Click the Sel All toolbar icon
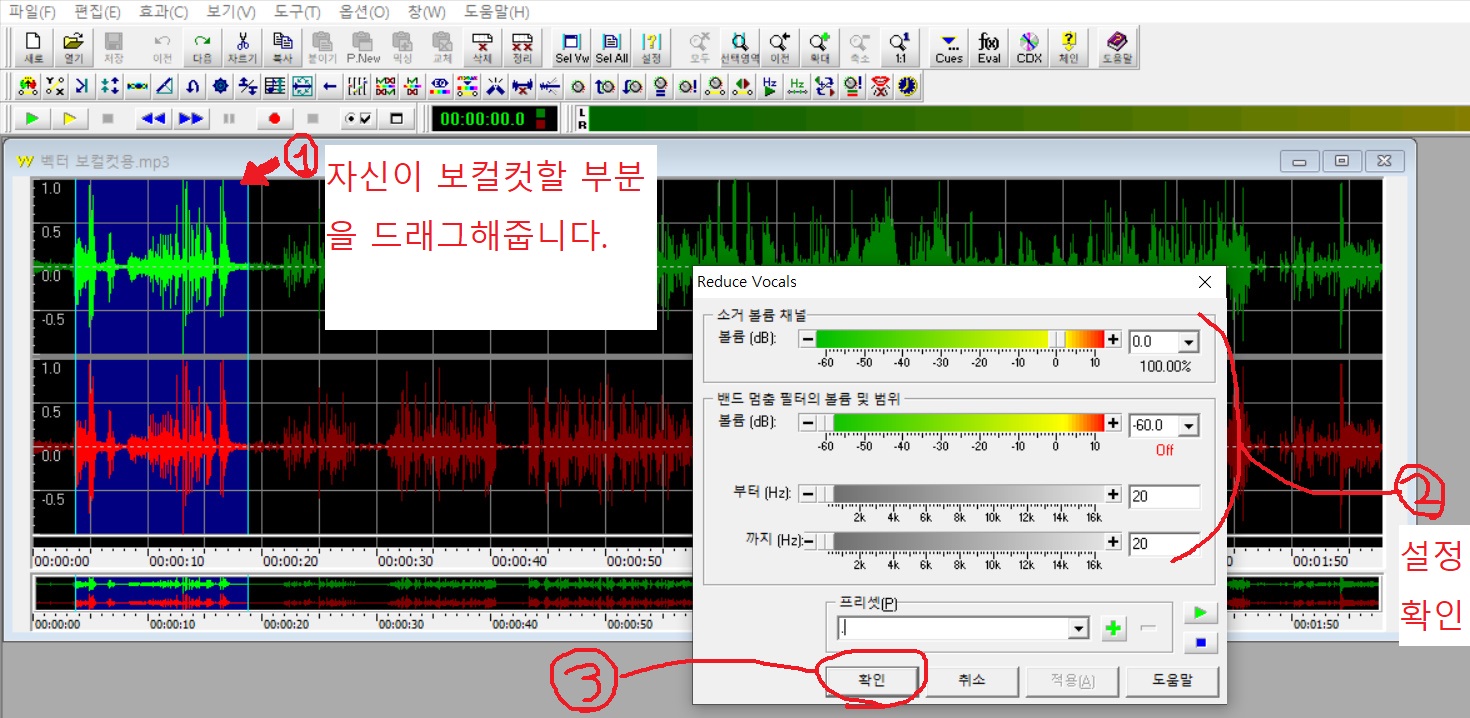The image size is (1470, 718). point(611,46)
